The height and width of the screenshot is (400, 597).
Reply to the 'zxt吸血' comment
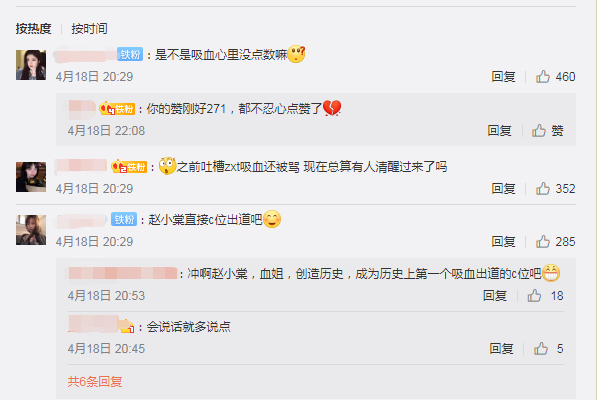(x=503, y=188)
